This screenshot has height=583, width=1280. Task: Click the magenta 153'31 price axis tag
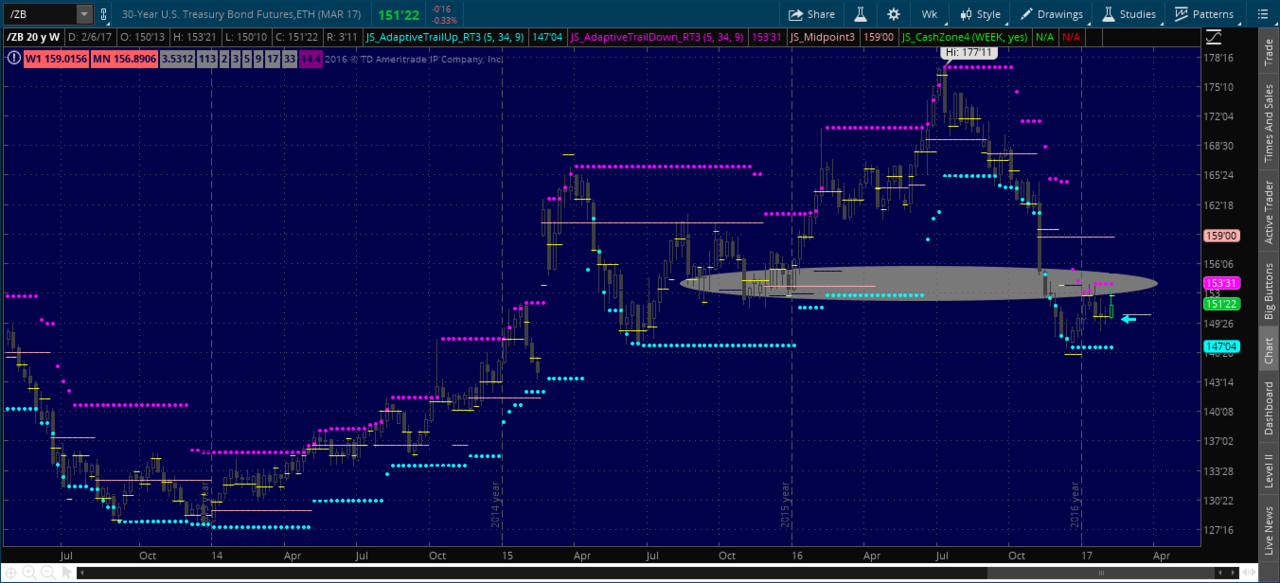click(x=1223, y=283)
